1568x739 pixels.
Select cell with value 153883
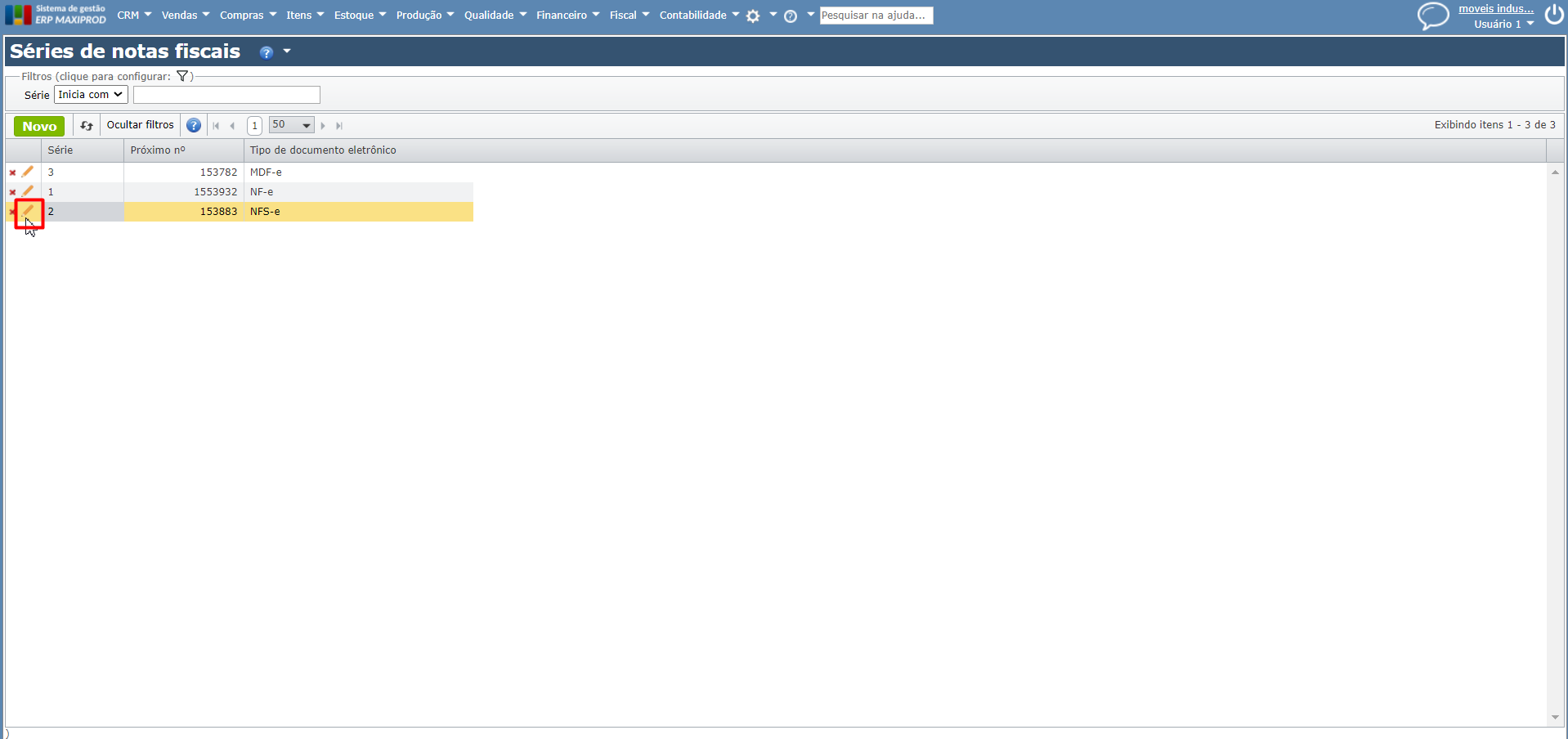pos(184,212)
